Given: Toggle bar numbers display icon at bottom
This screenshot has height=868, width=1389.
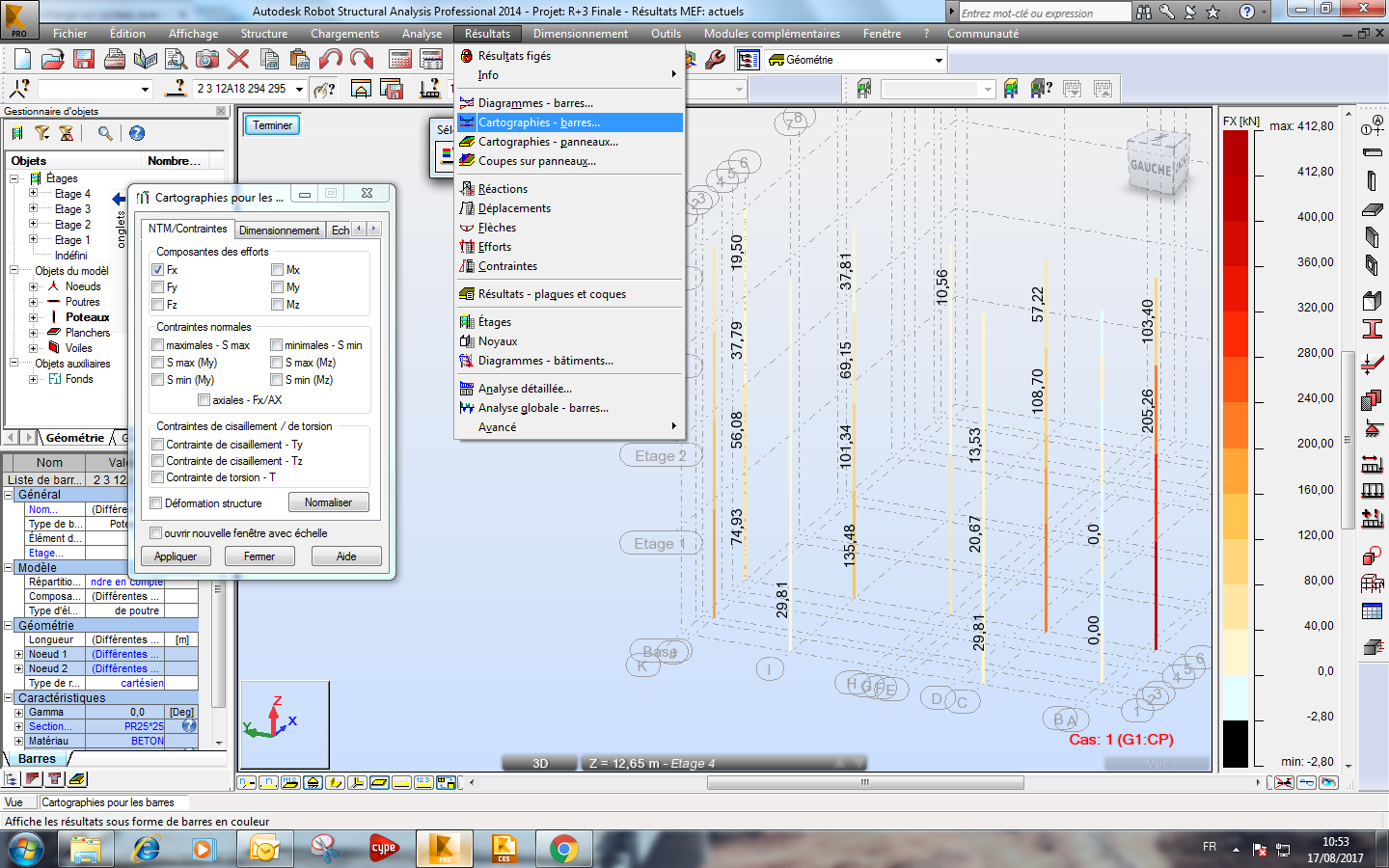Looking at the screenshot, I should (269, 782).
